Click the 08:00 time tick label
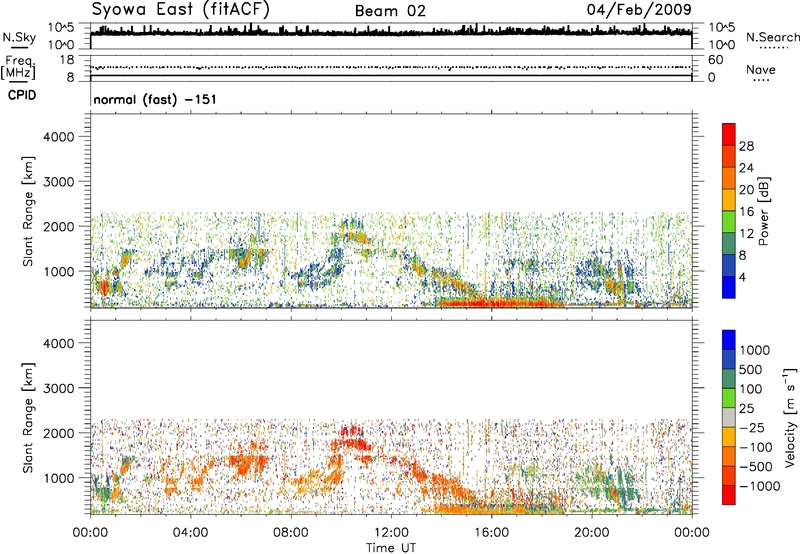 [291, 533]
